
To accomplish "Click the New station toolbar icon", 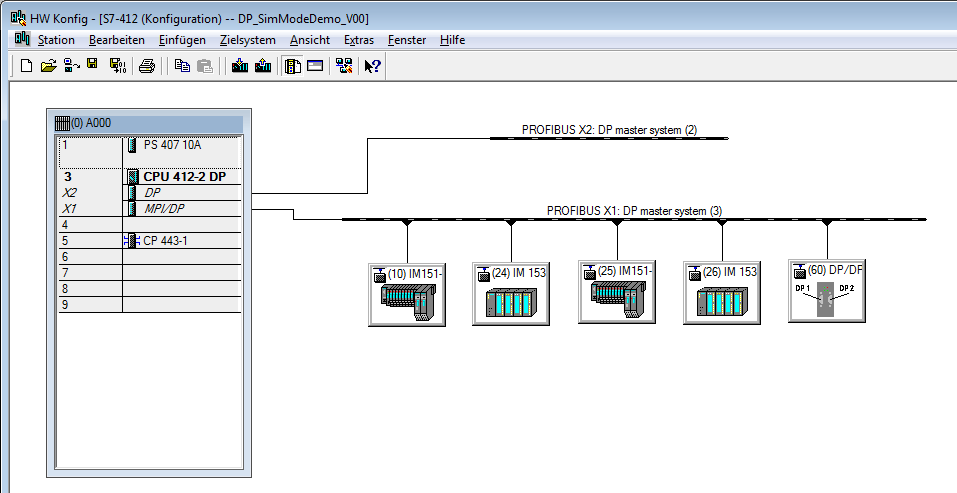I will point(27,66).
